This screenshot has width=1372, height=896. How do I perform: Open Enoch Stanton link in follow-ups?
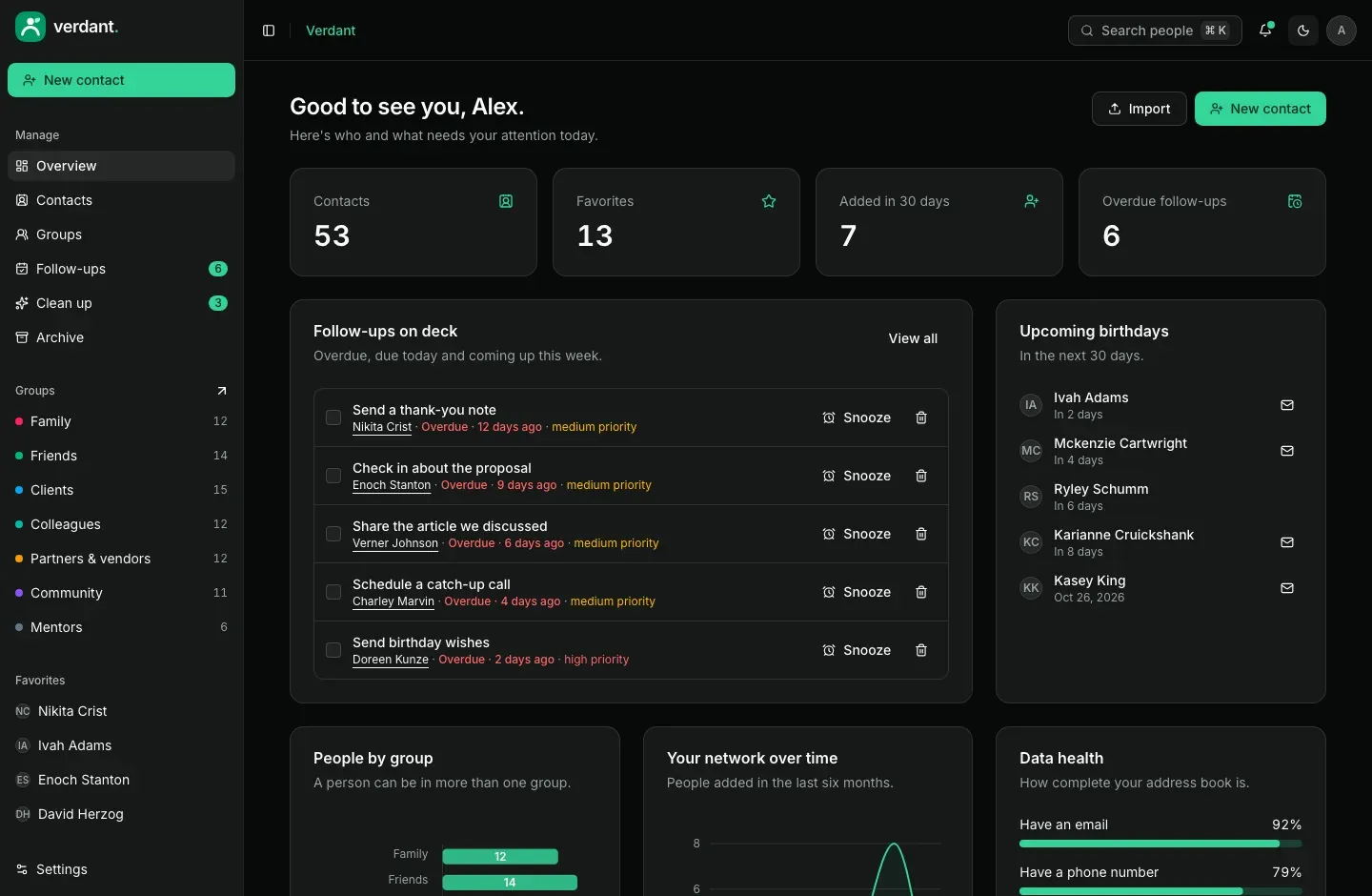coord(392,485)
